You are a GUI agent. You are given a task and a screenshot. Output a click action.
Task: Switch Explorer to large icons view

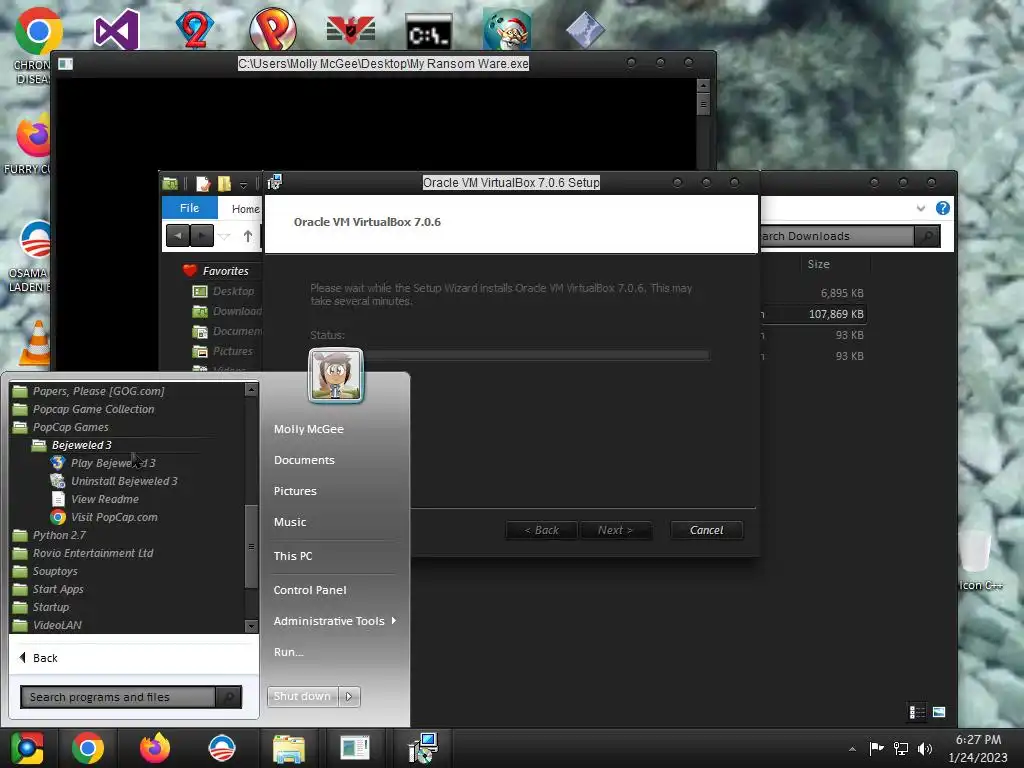tap(939, 712)
